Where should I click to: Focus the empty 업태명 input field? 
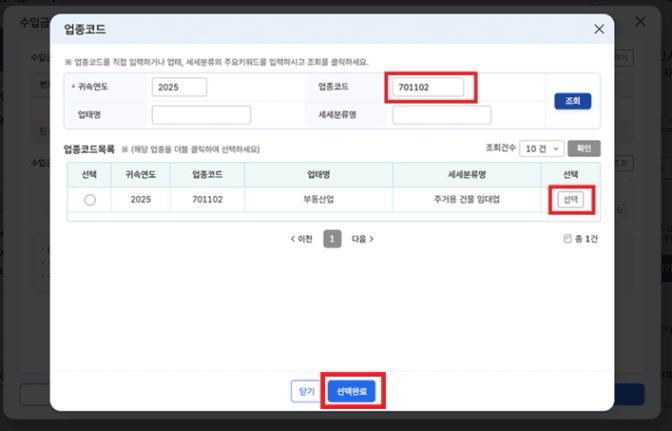point(201,115)
